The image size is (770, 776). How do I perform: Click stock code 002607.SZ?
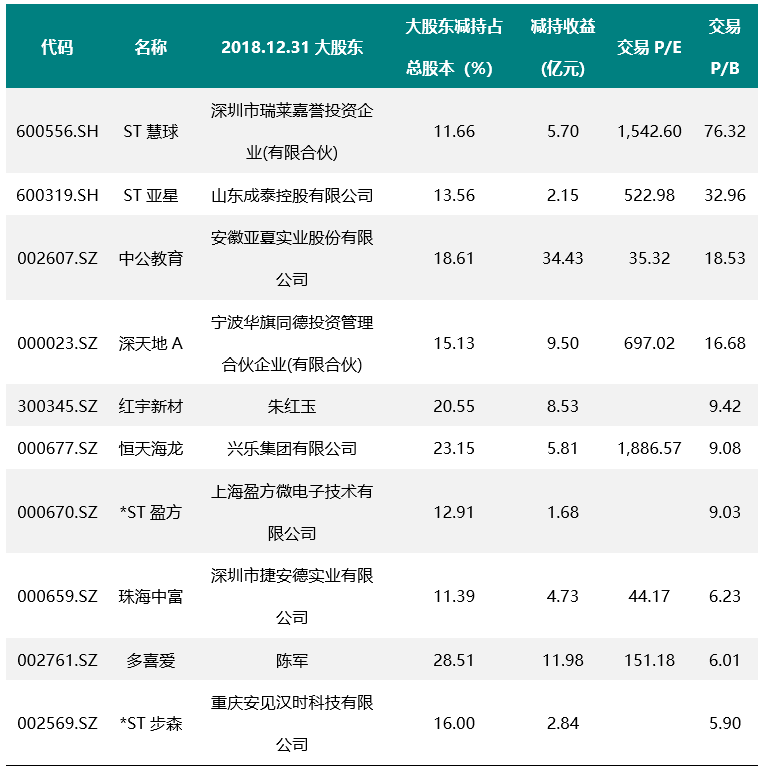click(57, 258)
